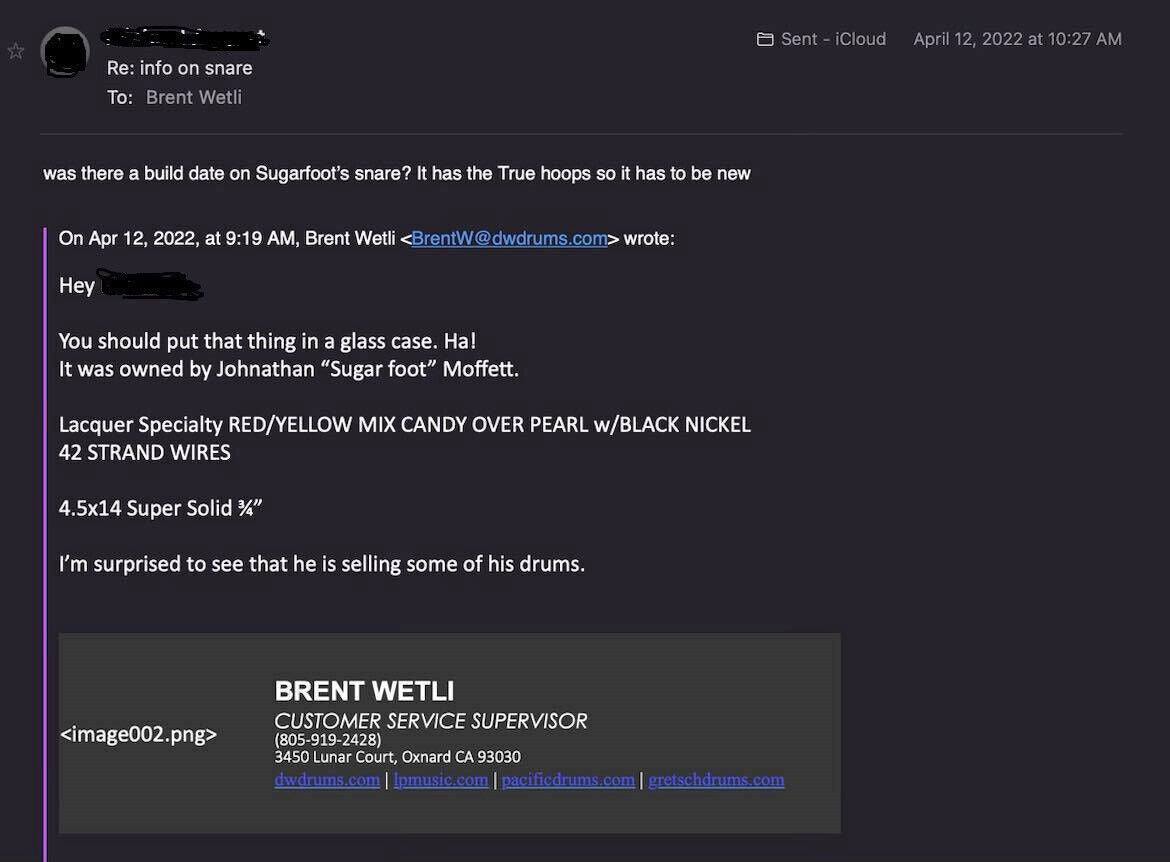The image size is (1170, 862).
Task: Click the image002.png attachment placeholder
Action: pyautogui.click(x=138, y=734)
